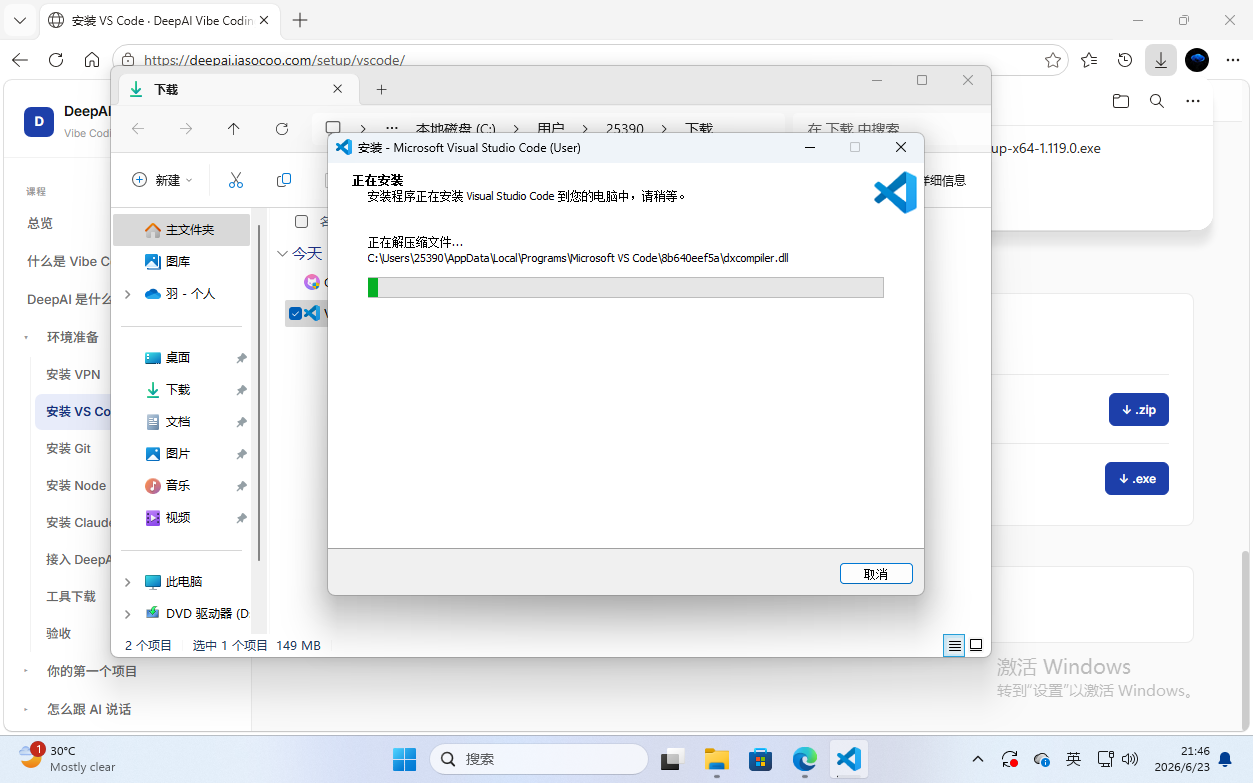Search downloads in the Edge flyout
1253x783 pixels.
coord(1157,101)
